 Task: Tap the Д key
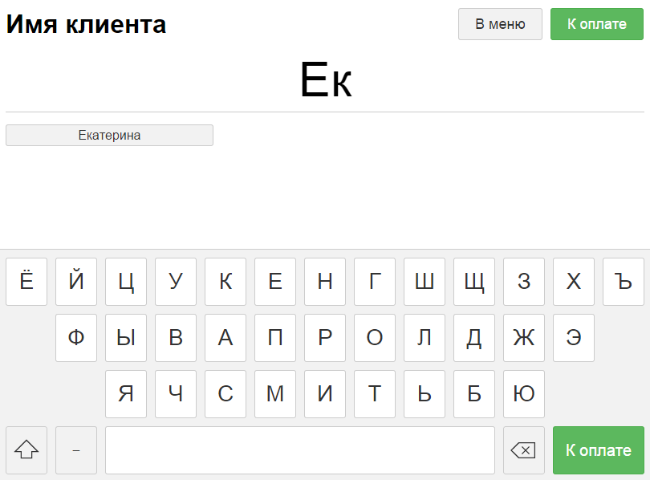(x=474, y=337)
